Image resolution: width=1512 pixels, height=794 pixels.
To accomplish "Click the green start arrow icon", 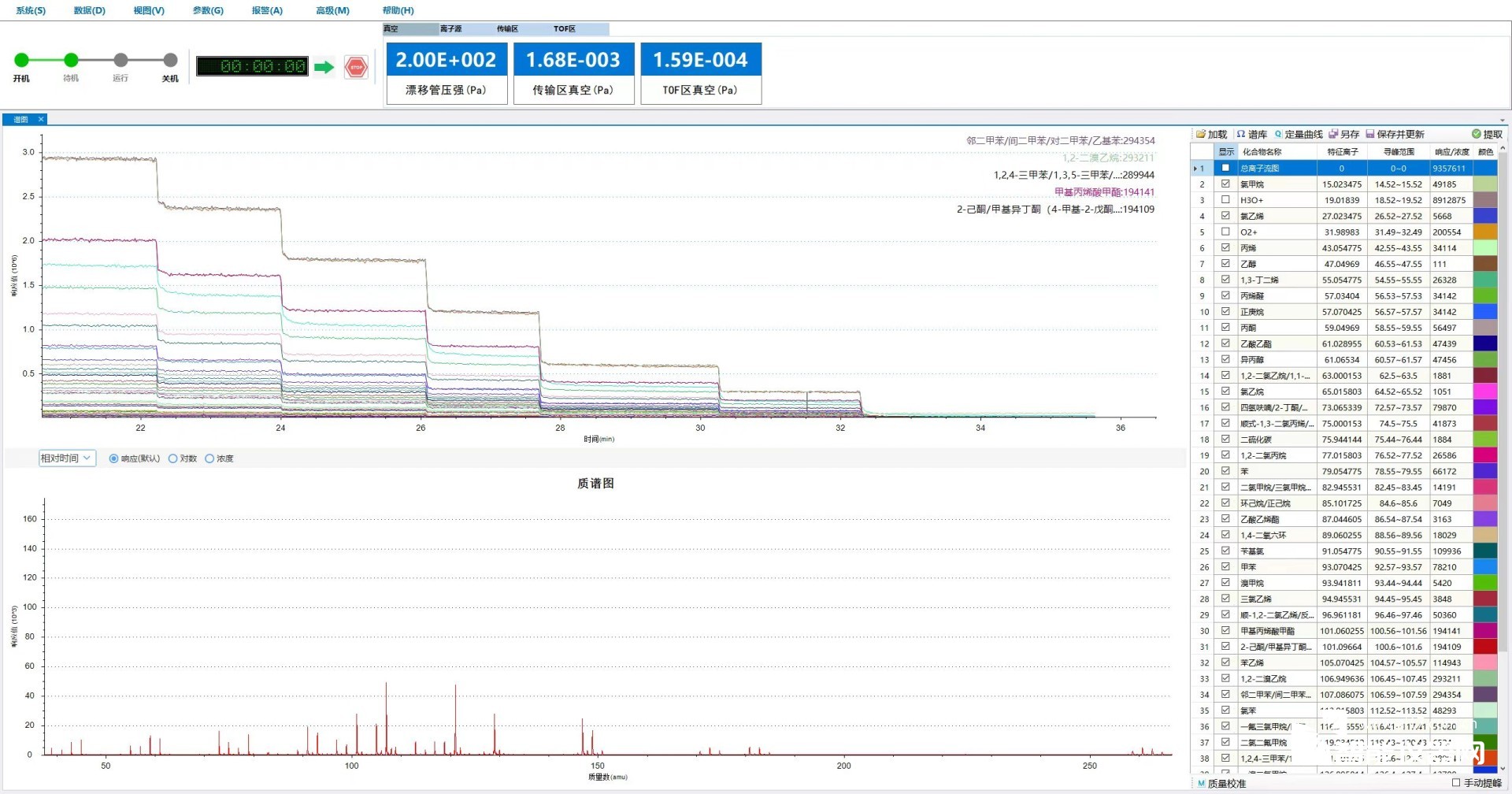I will point(324,67).
